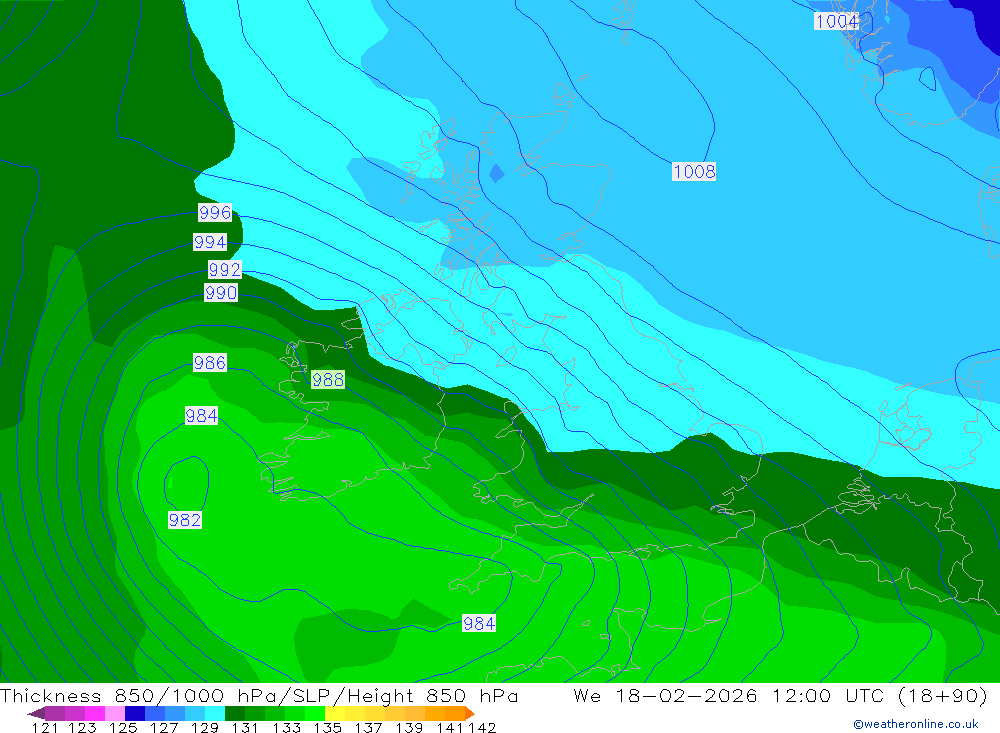
Task: Click the 125 legend value
Action: point(123,728)
